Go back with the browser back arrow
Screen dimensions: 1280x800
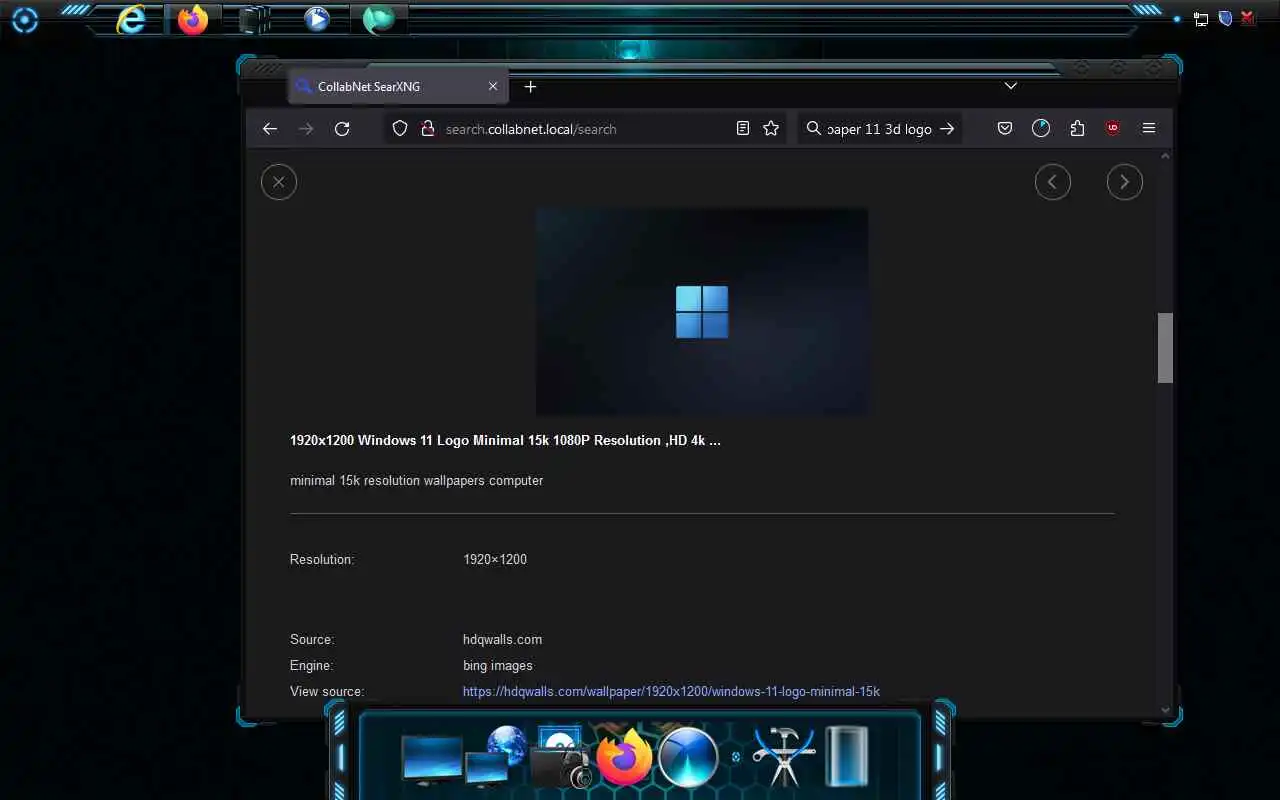tap(269, 129)
